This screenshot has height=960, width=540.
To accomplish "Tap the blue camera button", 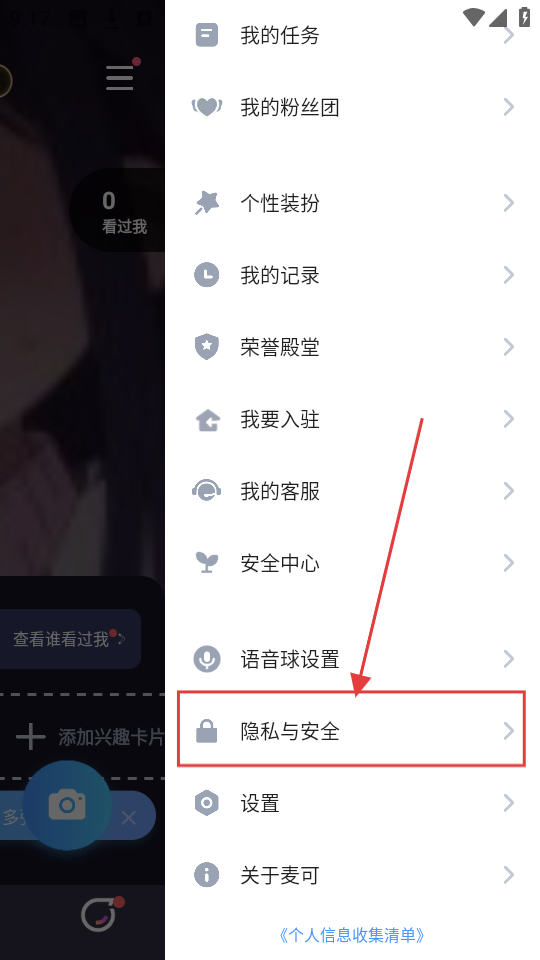I will pos(67,805).
